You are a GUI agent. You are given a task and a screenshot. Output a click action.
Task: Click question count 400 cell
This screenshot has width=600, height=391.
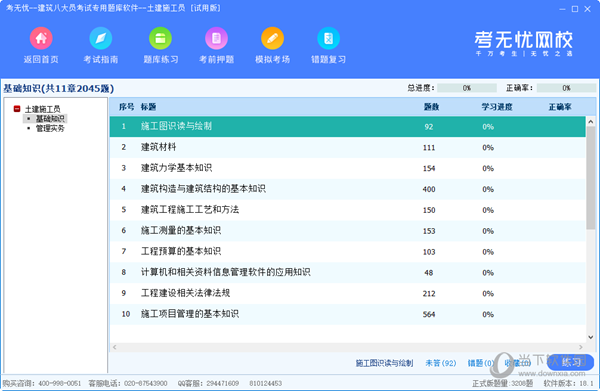[x=429, y=189]
